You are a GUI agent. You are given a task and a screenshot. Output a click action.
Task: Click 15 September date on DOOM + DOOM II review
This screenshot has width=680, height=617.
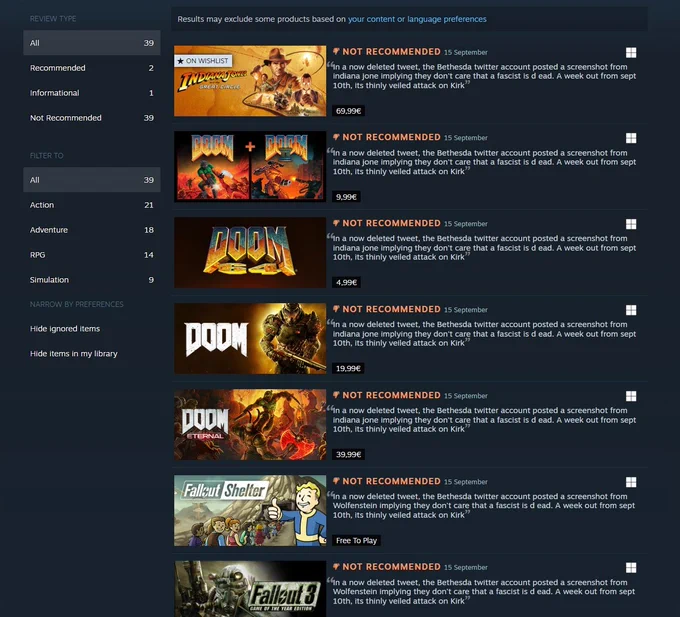tap(466, 138)
